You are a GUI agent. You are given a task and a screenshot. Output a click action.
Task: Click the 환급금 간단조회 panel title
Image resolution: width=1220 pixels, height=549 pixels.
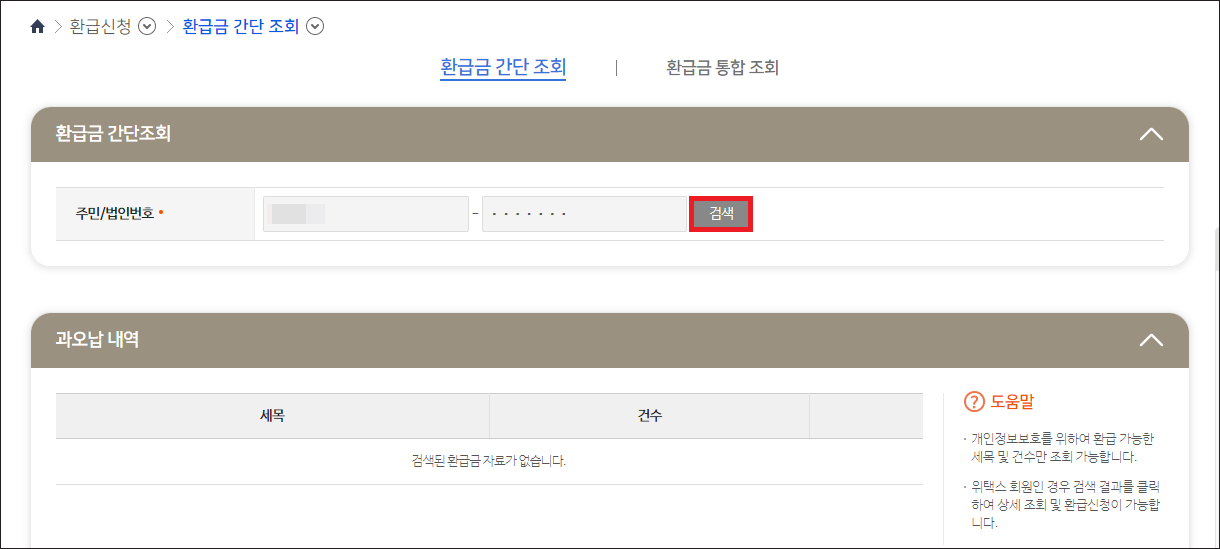(113, 134)
